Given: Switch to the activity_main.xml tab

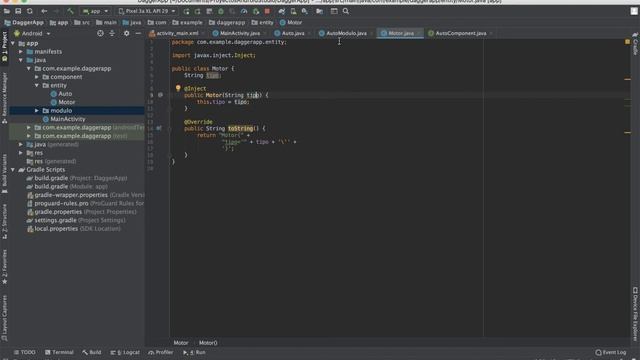Looking at the screenshot, I should coord(176,33).
